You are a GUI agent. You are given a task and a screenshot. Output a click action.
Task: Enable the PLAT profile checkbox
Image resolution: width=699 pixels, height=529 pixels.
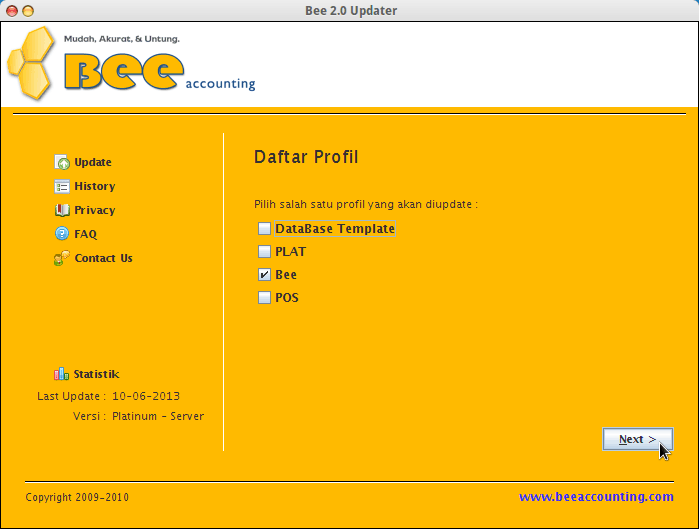tap(264, 251)
